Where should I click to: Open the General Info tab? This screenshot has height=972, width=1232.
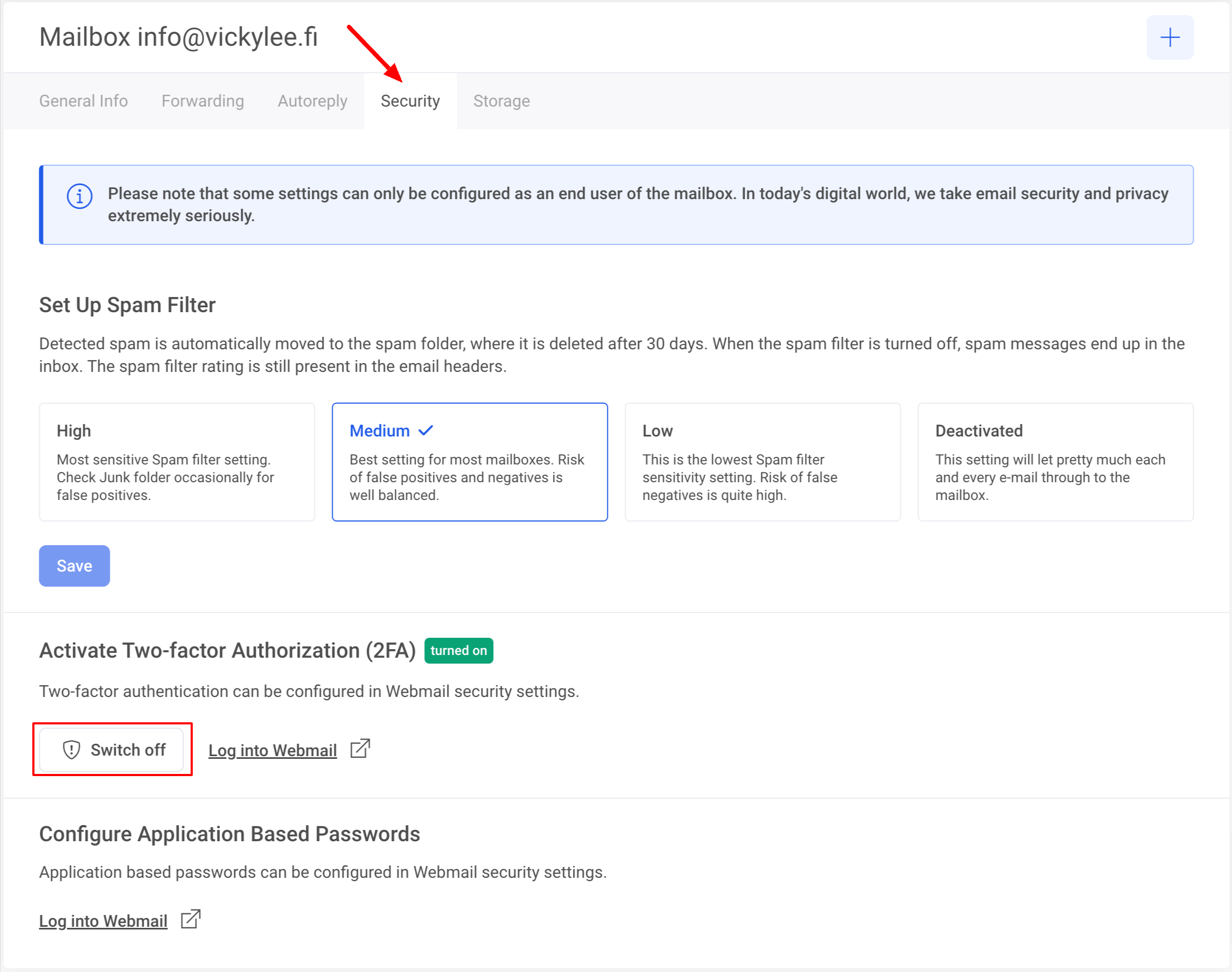(83, 101)
